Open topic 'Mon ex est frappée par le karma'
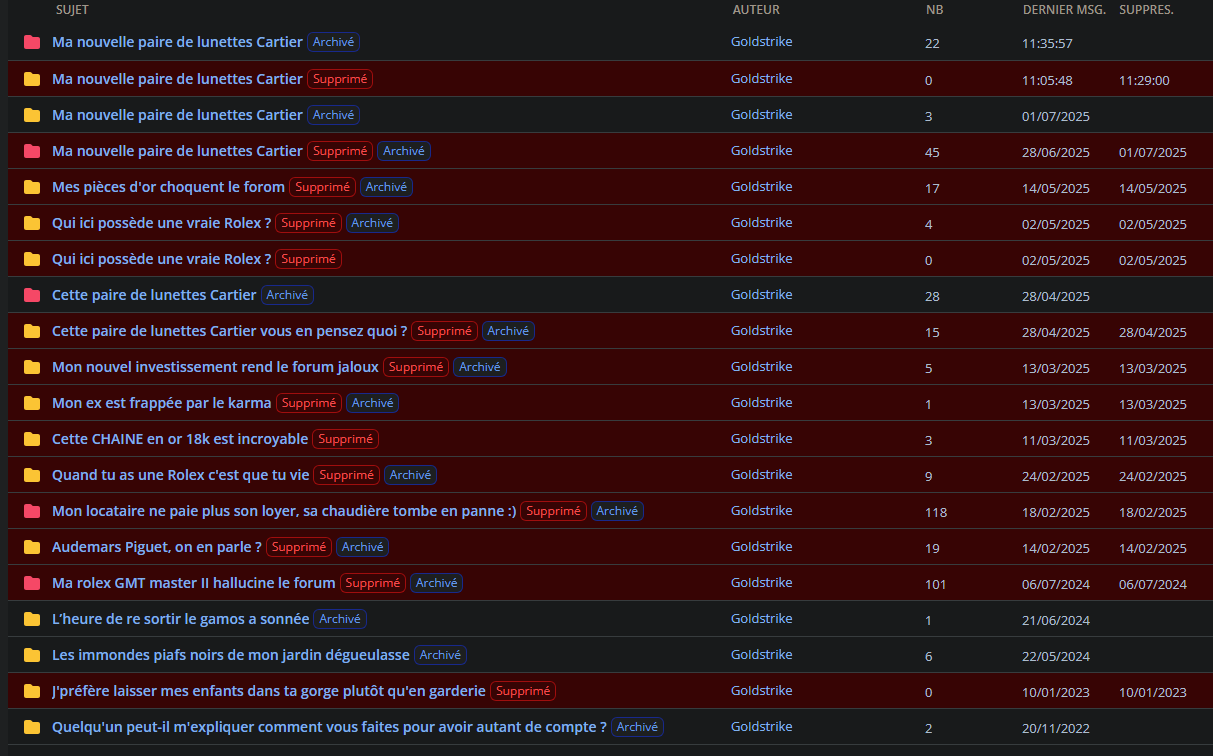The image size is (1213, 756). click(x=162, y=403)
